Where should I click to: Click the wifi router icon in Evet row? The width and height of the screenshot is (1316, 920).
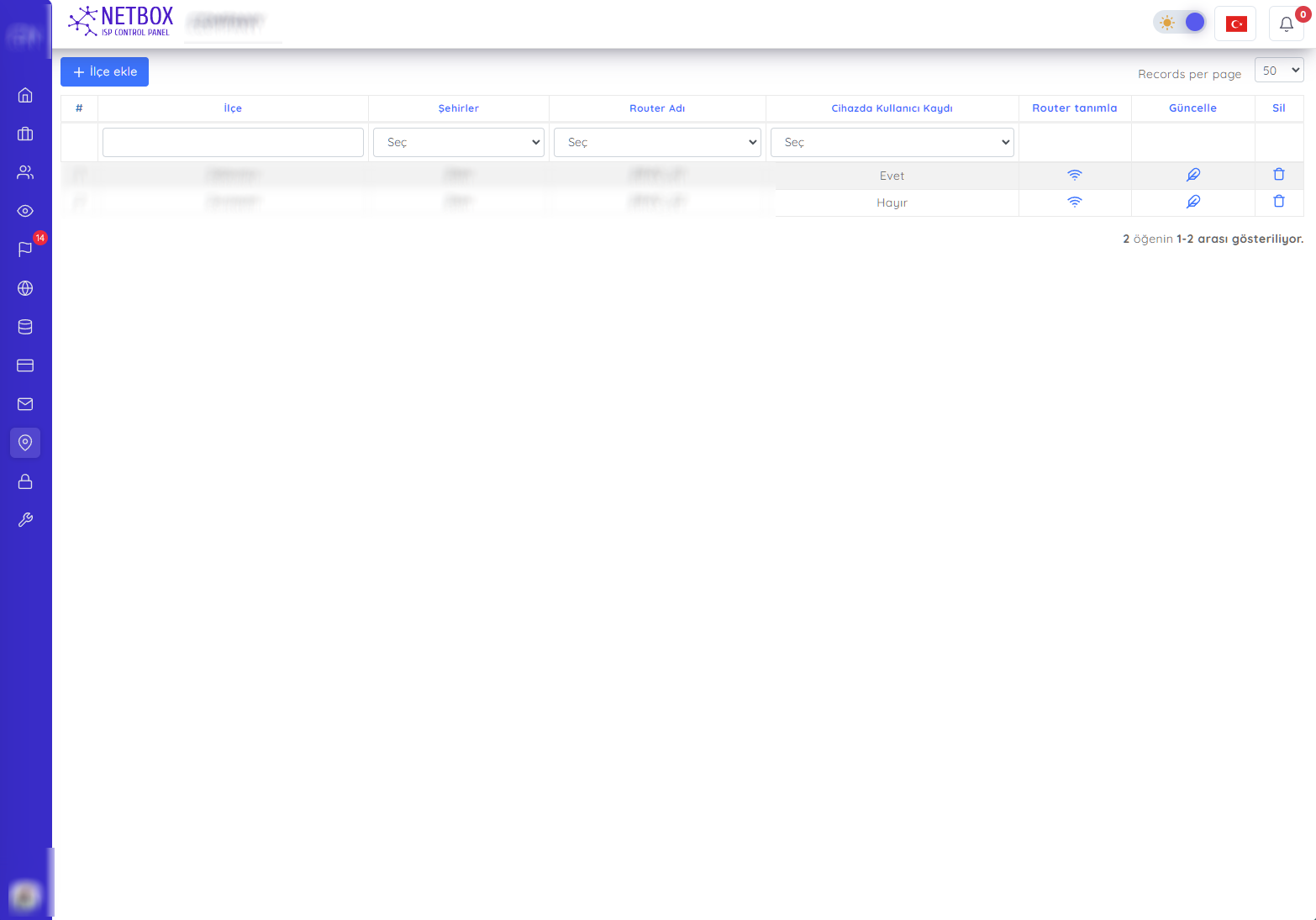pyautogui.click(x=1074, y=175)
